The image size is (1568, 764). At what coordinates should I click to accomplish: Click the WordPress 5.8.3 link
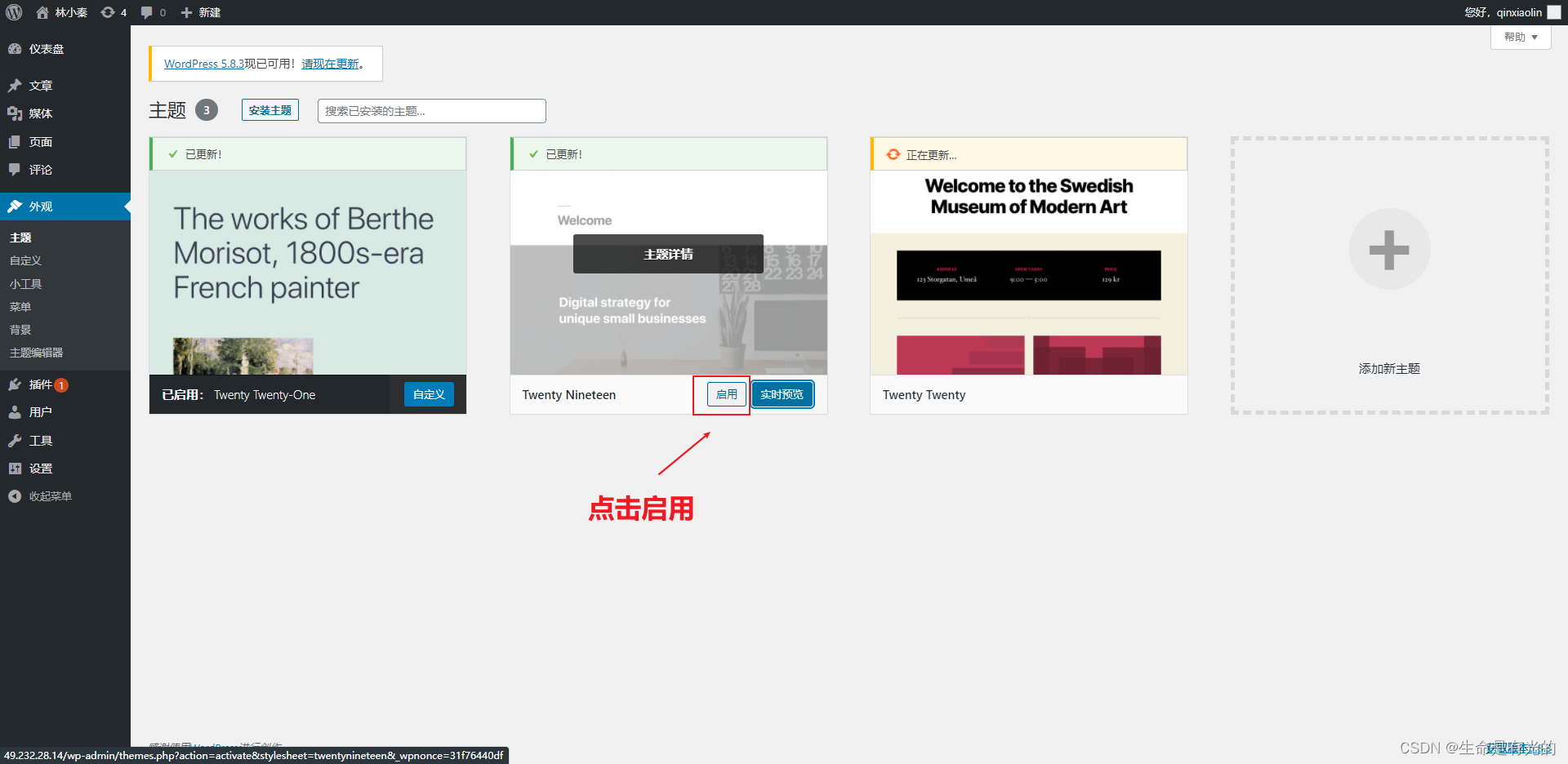tap(204, 64)
